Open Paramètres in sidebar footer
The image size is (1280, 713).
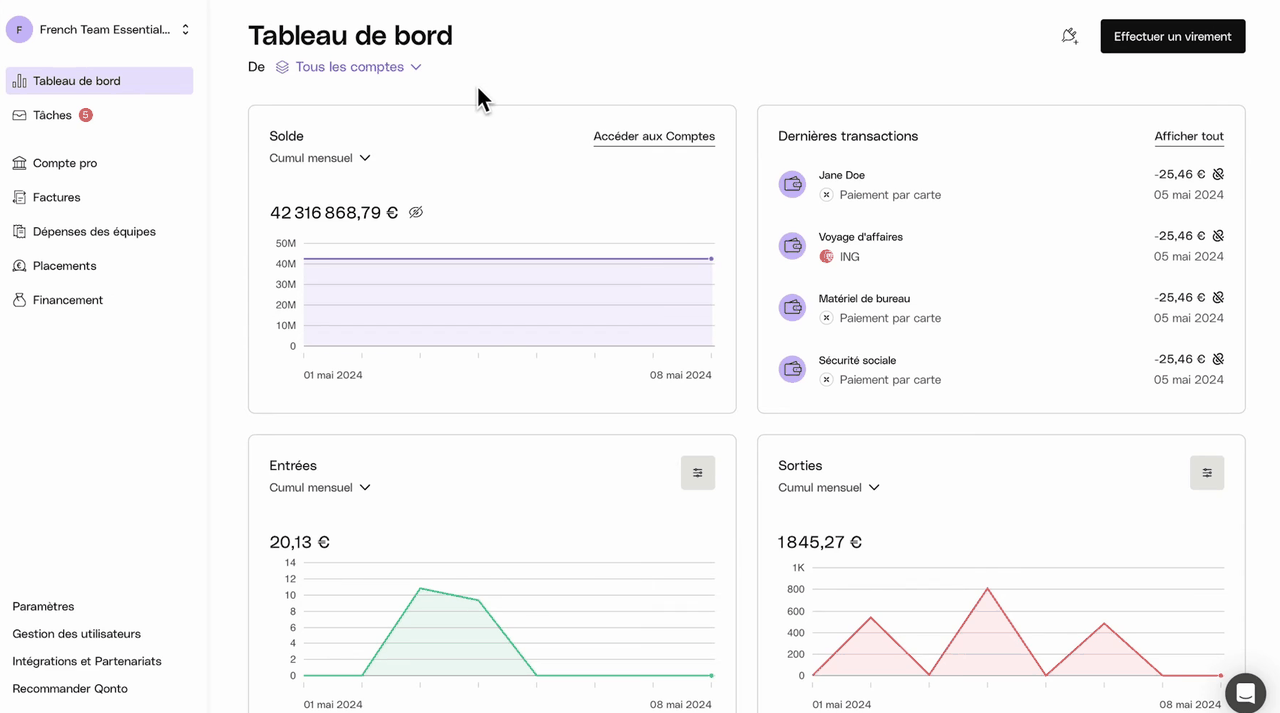pos(43,606)
